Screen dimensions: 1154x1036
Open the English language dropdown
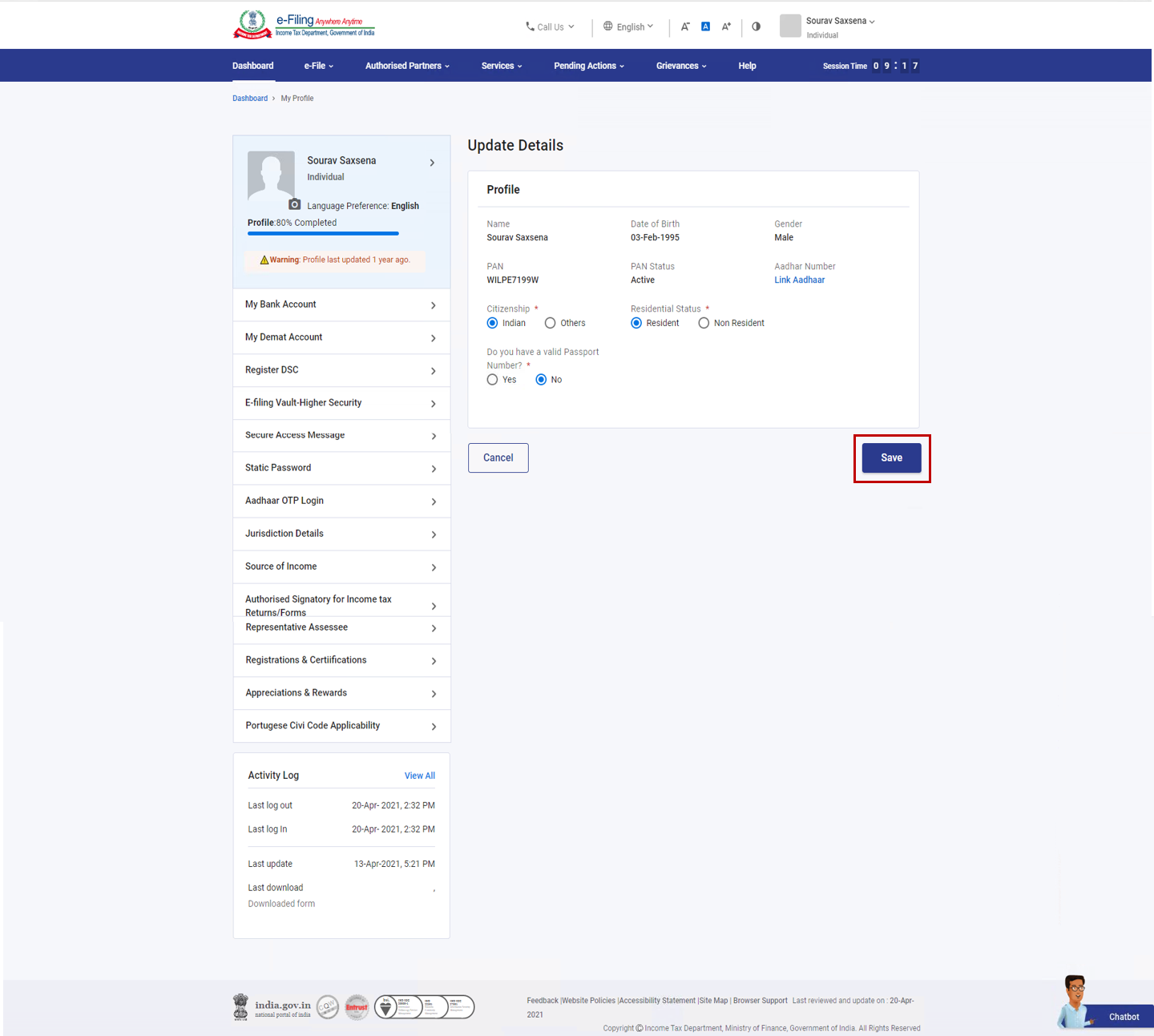(629, 26)
